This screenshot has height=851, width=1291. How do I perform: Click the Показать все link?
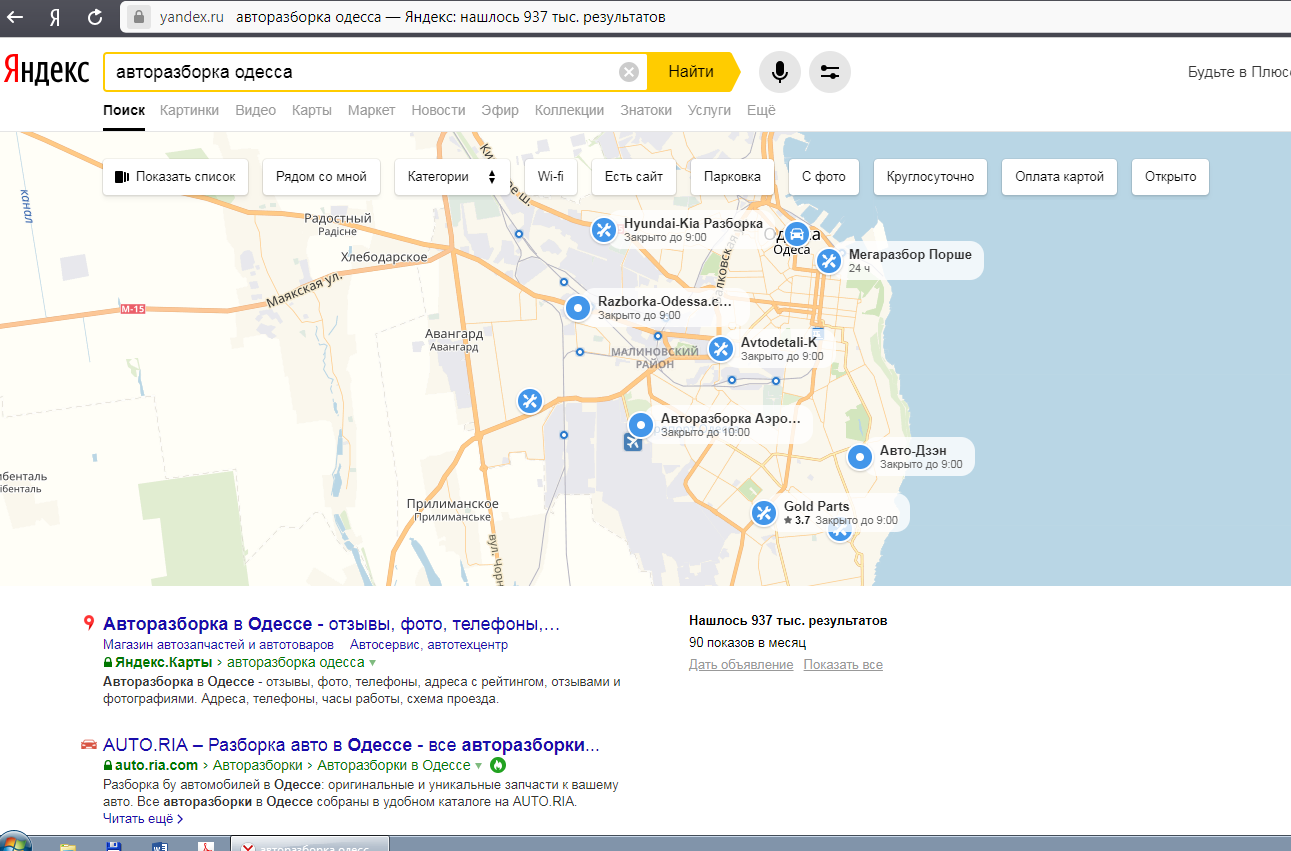843,665
